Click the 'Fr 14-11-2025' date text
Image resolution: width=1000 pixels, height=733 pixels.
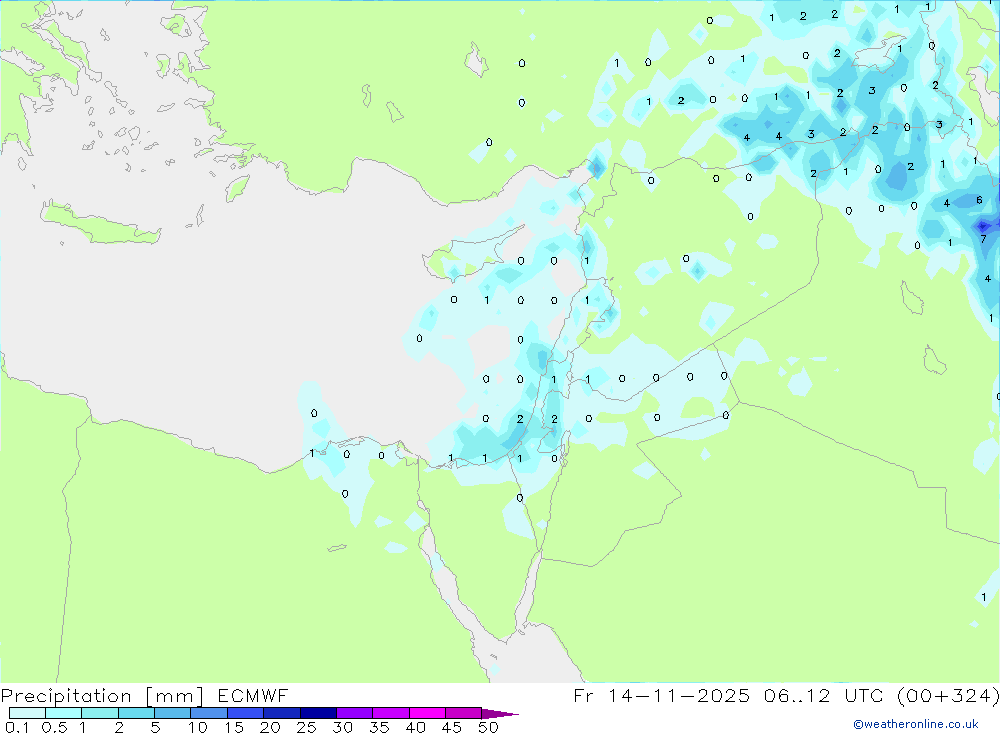(x=661, y=695)
